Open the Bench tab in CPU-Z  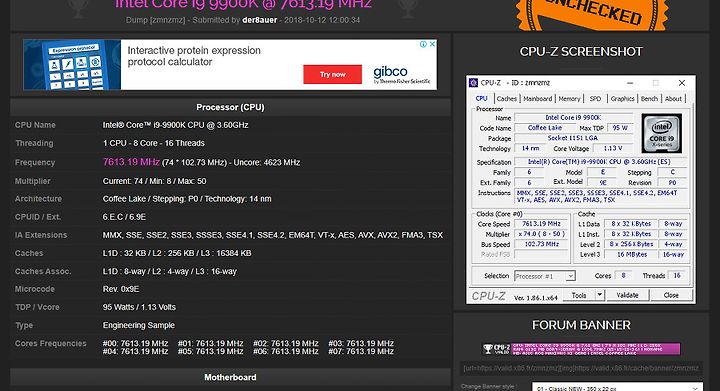[649, 99]
